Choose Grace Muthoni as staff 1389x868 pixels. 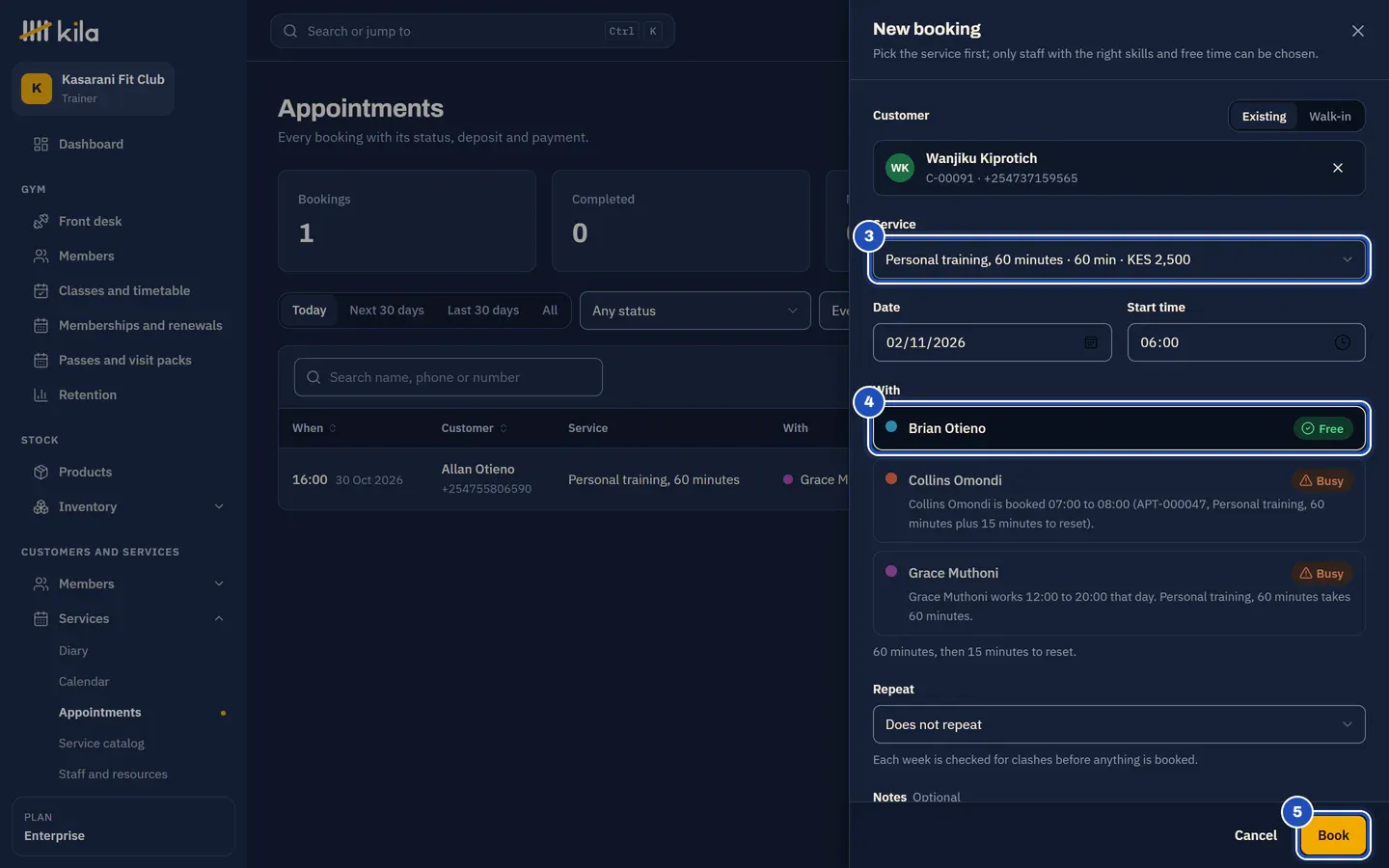[1119, 593]
